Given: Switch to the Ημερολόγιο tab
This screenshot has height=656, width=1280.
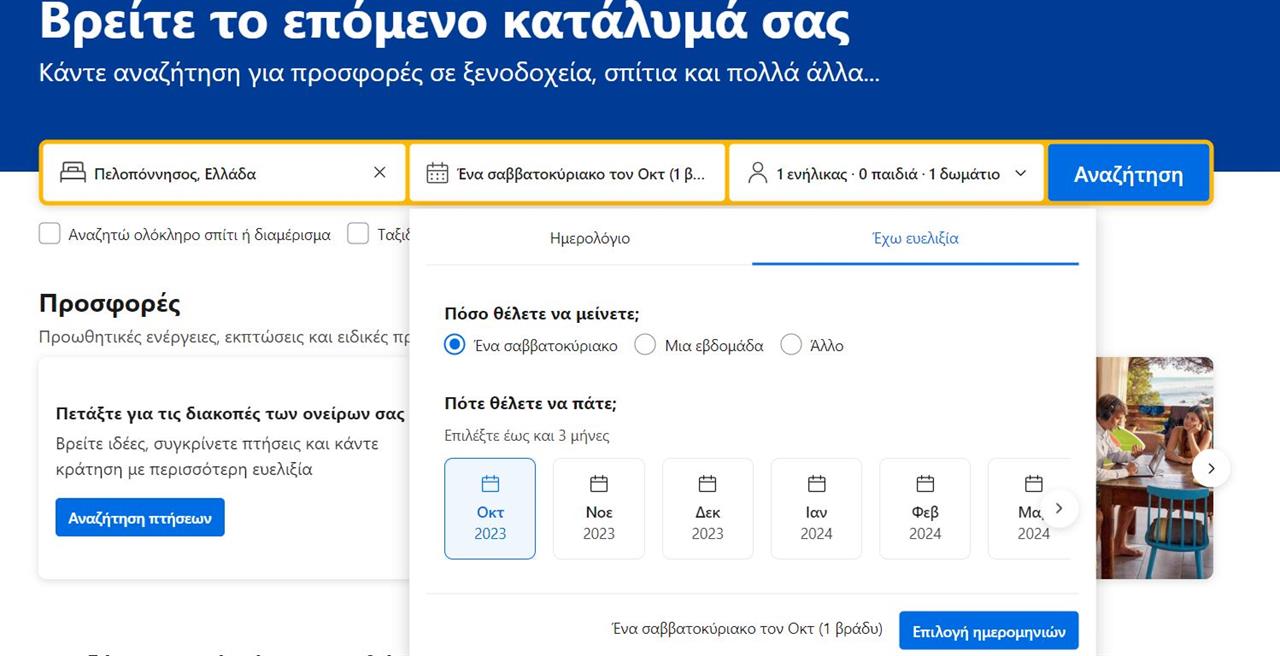Looking at the screenshot, I should pos(590,239).
